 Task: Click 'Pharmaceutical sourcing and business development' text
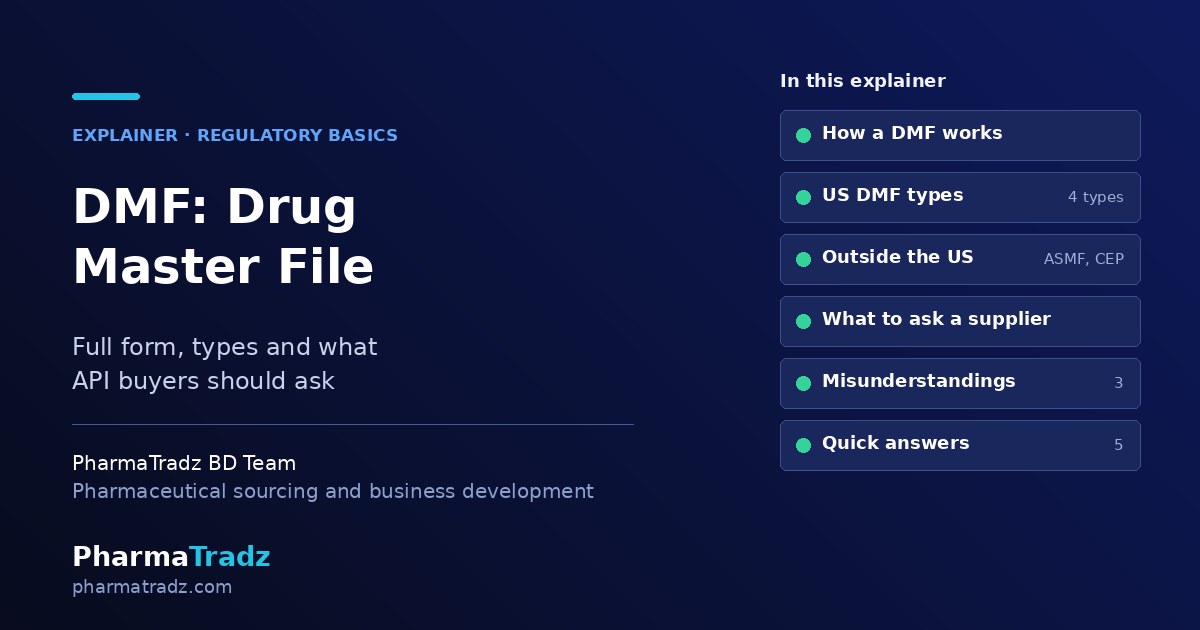333,491
